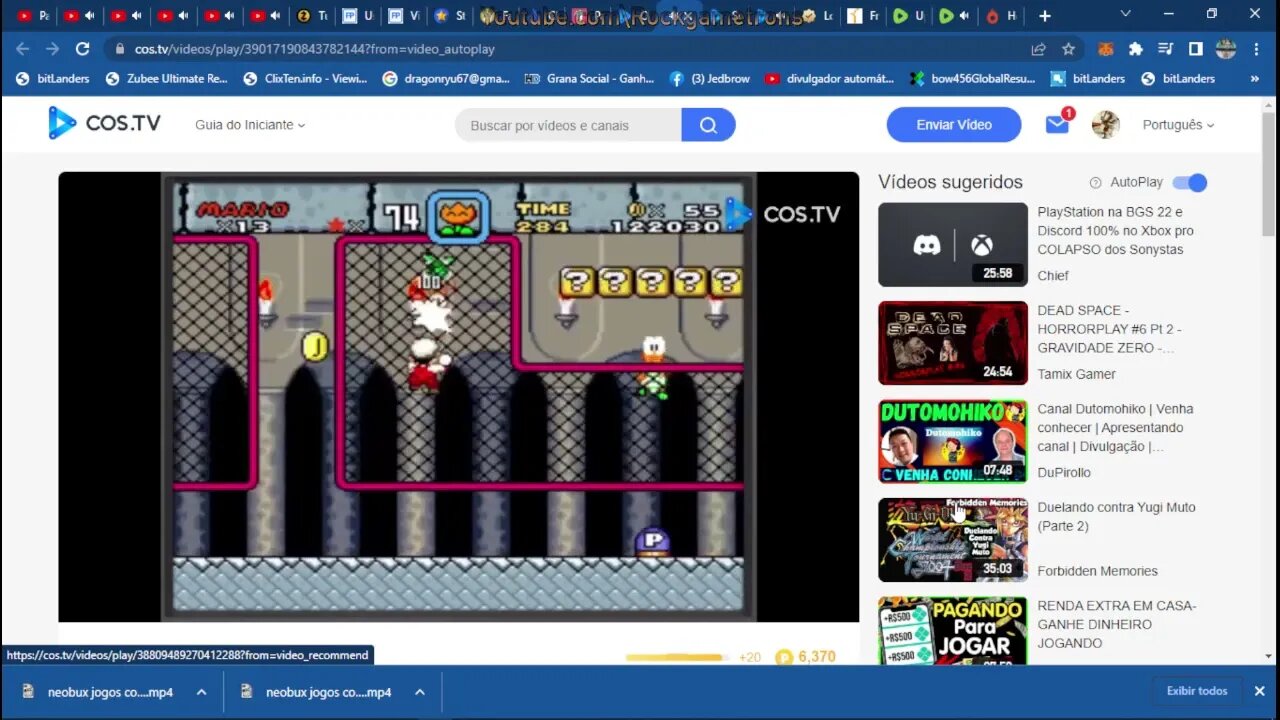Switch to the 'Fr' browser tab
The height and width of the screenshot is (720, 1280).
tap(863, 16)
